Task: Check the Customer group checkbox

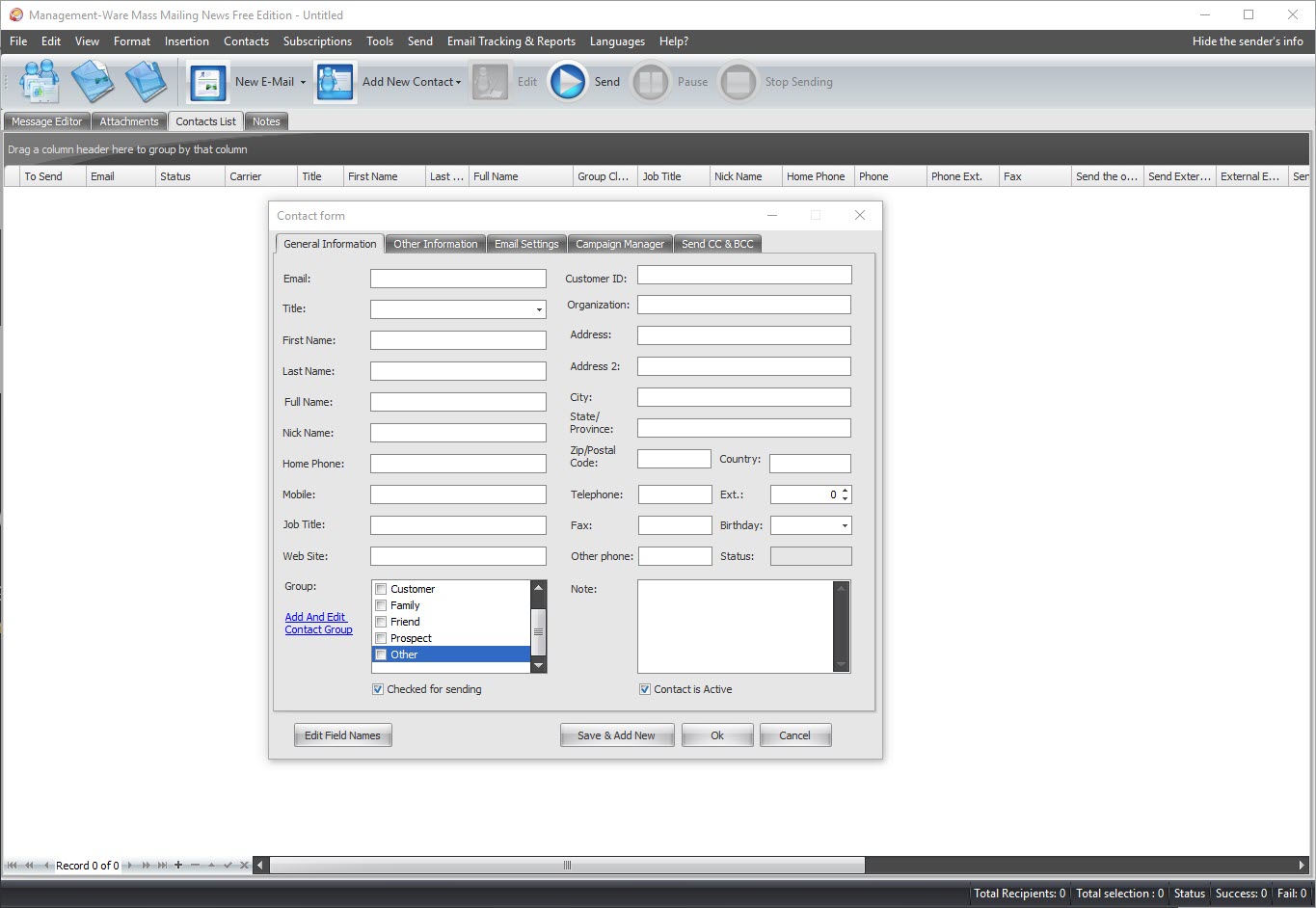Action: (x=381, y=589)
